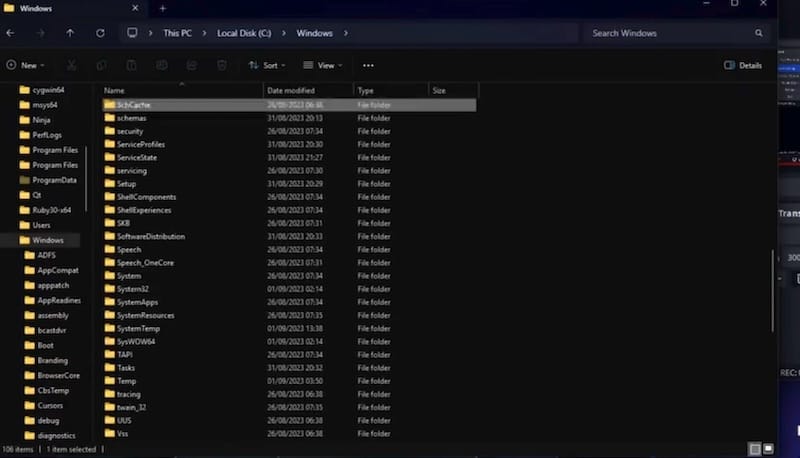This screenshot has width=800, height=458.
Task: Open the New item dropdown
Action: 26,65
